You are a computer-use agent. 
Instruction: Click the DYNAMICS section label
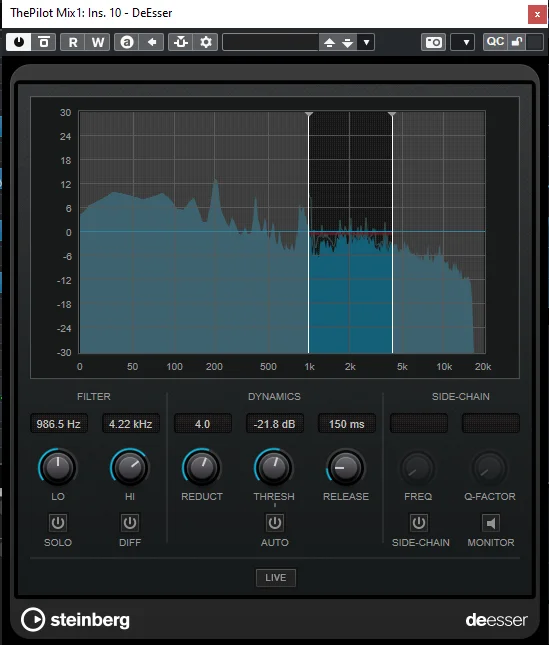(274, 397)
